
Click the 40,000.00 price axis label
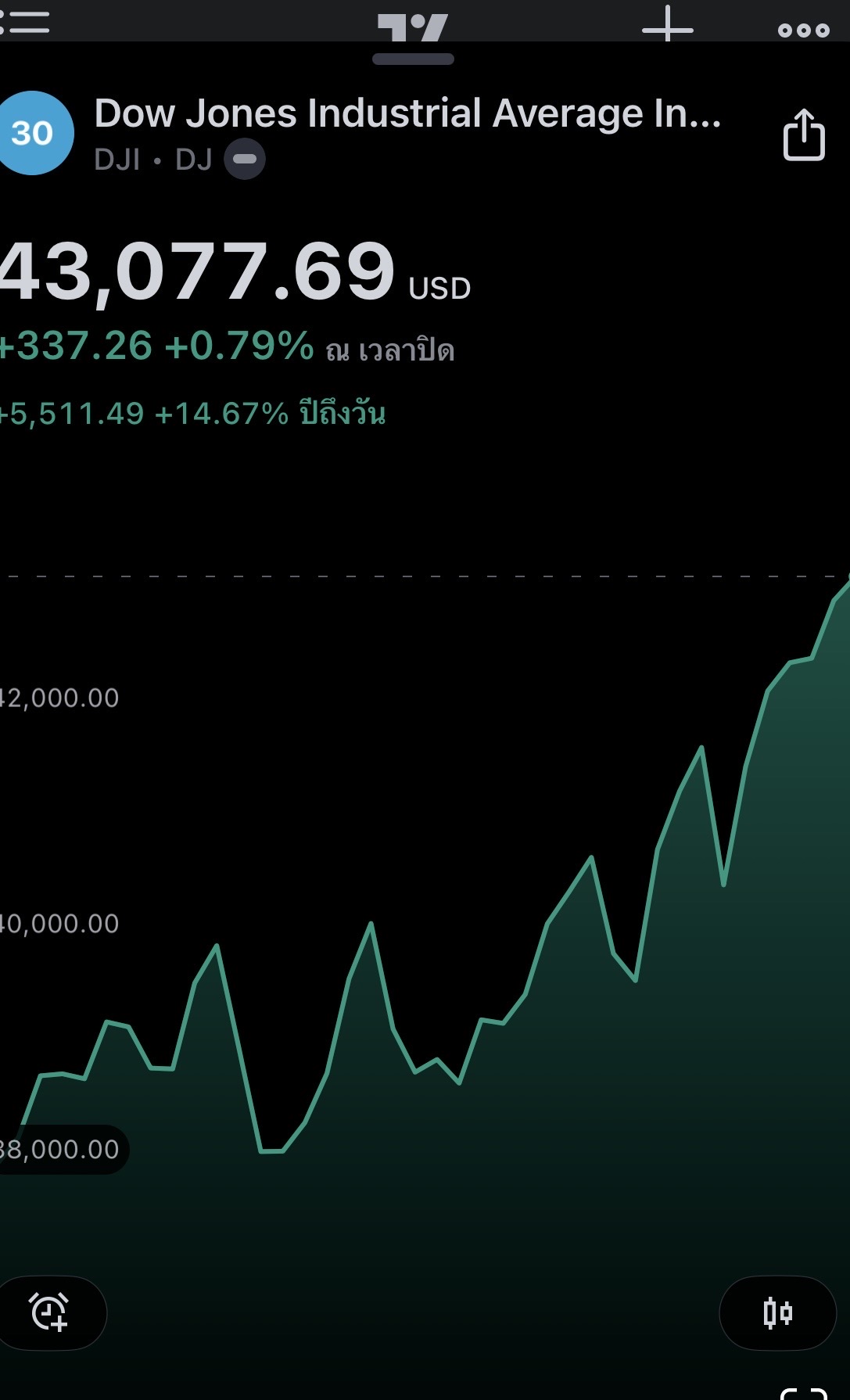59,924
